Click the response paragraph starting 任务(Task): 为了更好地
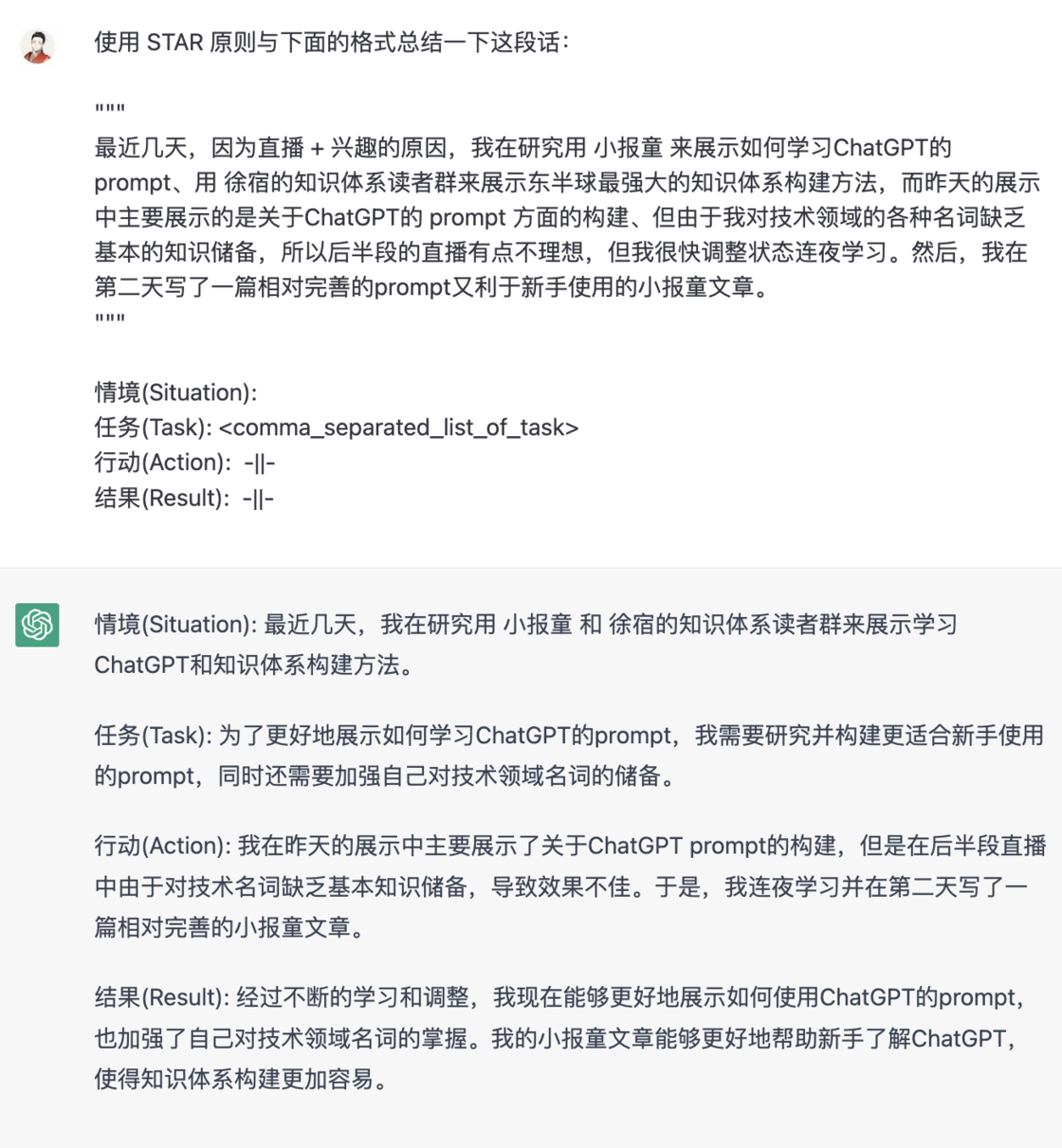The image size is (1062, 1148). pyautogui.click(x=569, y=756)
